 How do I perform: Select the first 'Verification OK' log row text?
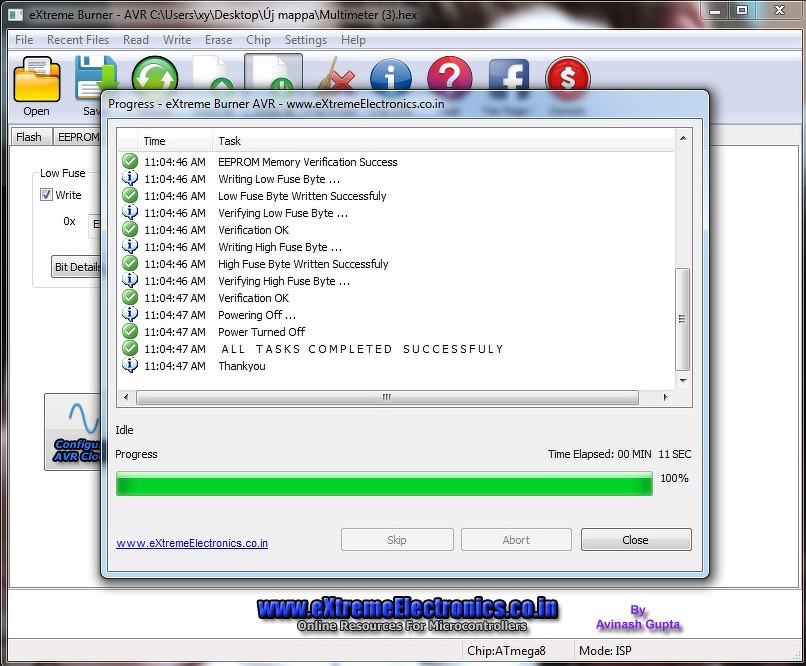(x=253, y=230)
